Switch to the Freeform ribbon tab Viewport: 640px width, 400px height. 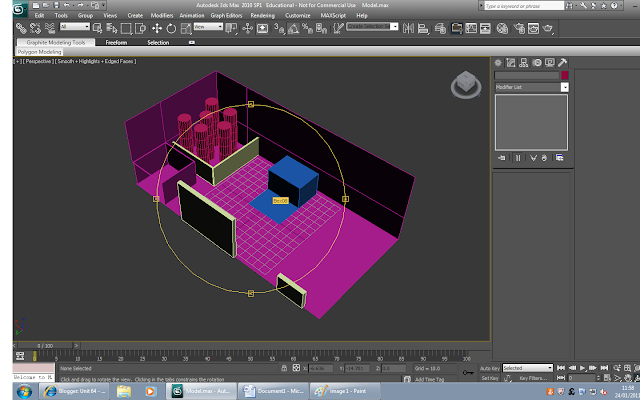pos(116,43)
